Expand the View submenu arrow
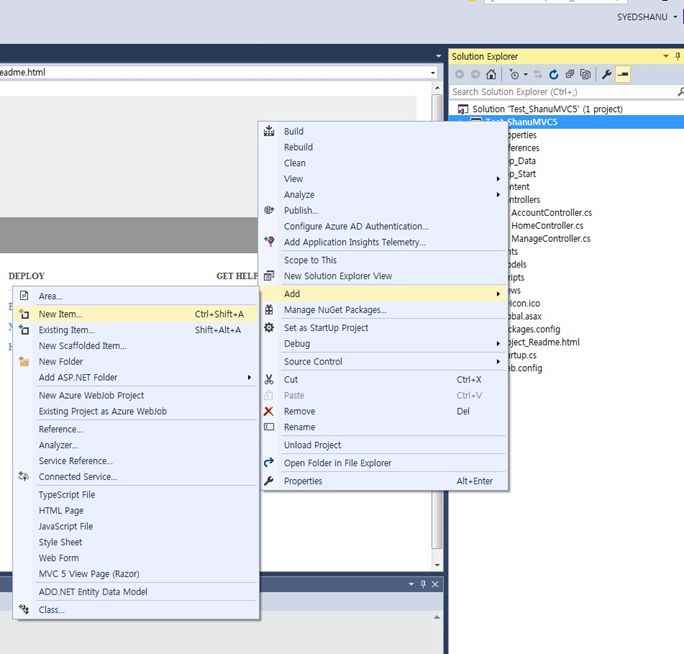This screenshot has height=654, width=684. 498,179
